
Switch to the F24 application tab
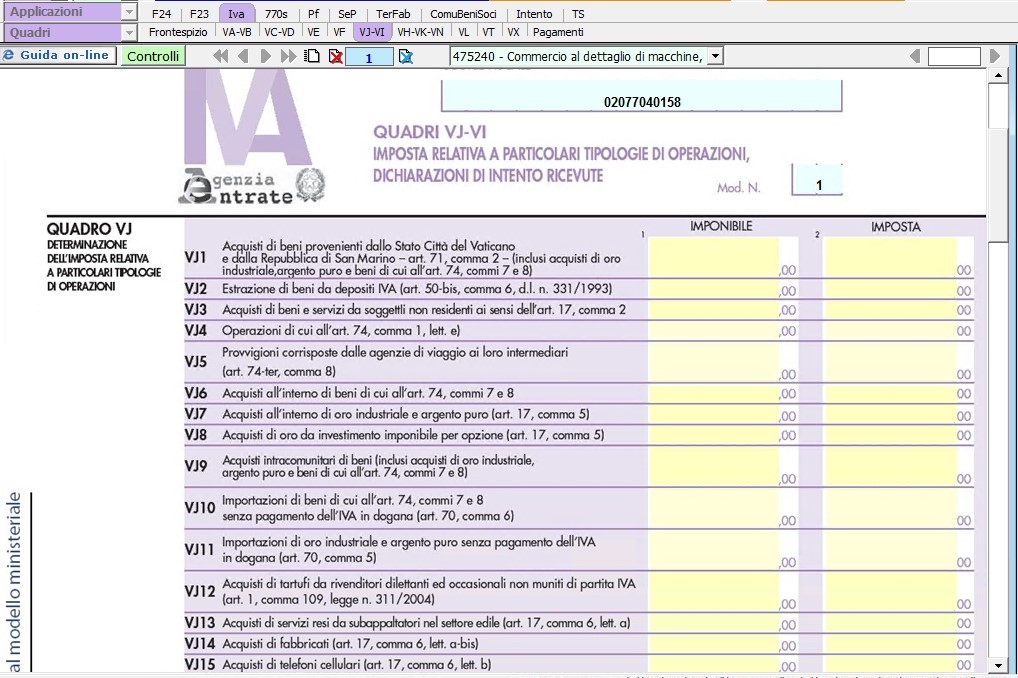(x=162, y=14)
